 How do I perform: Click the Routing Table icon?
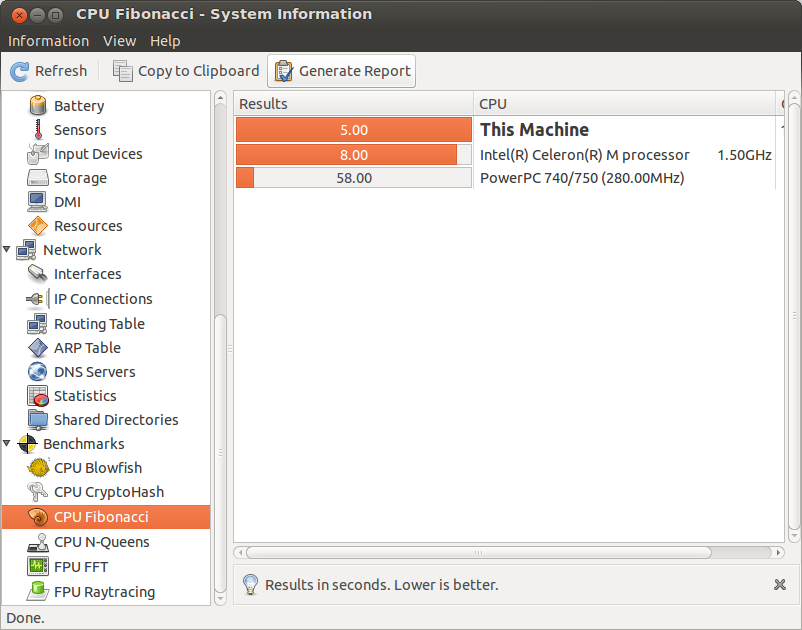(x=38, y=324)
